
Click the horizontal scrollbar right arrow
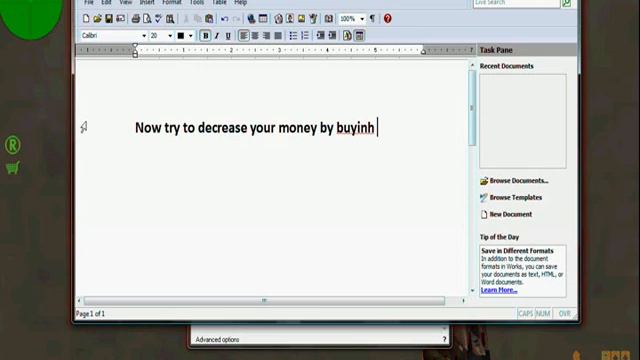[x=463, y=301]
